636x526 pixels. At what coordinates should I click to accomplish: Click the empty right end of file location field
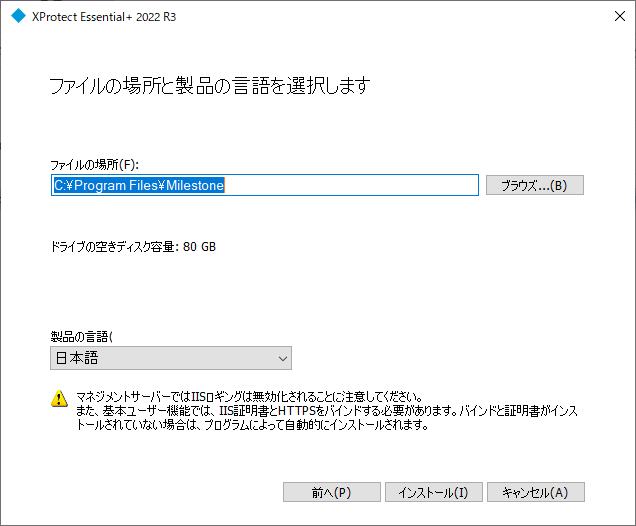point(400,185)
